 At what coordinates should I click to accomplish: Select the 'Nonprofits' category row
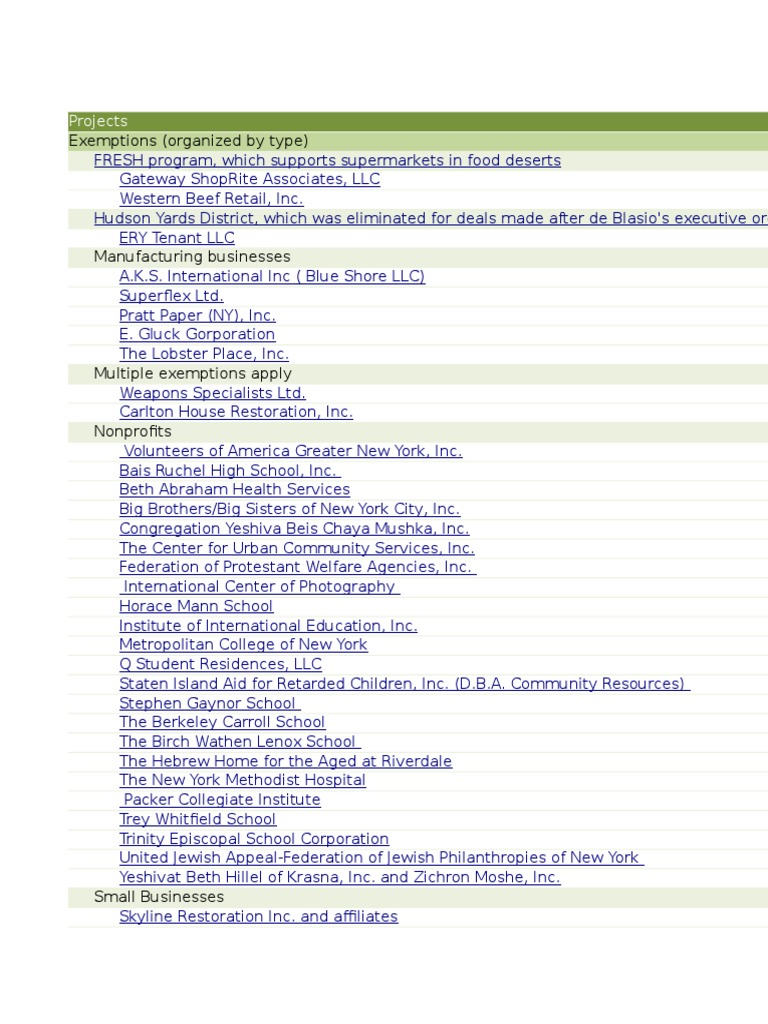point(418,432)
